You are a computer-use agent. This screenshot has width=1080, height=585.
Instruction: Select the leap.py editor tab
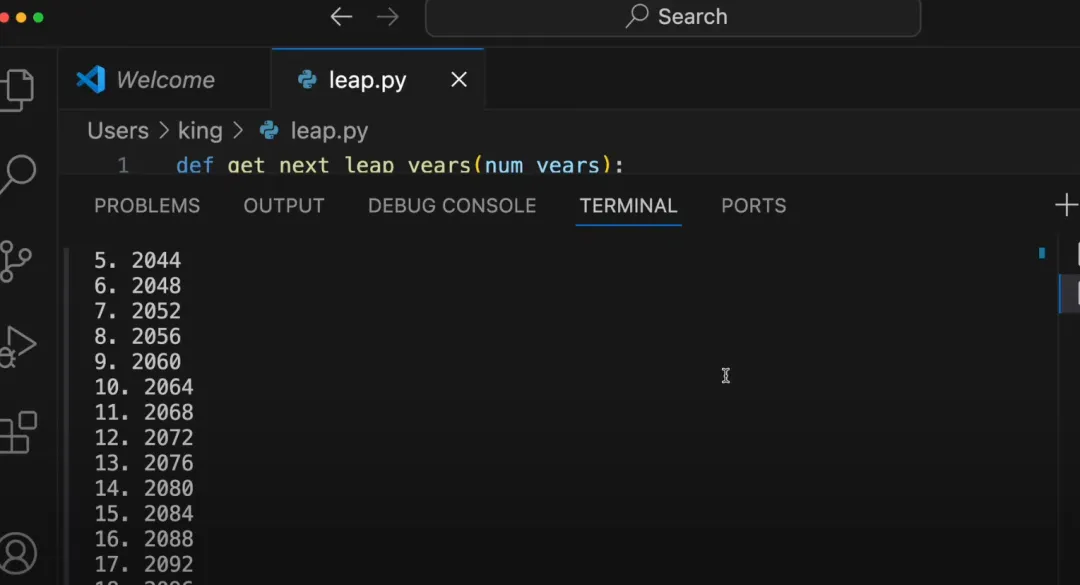coord(368,80)
